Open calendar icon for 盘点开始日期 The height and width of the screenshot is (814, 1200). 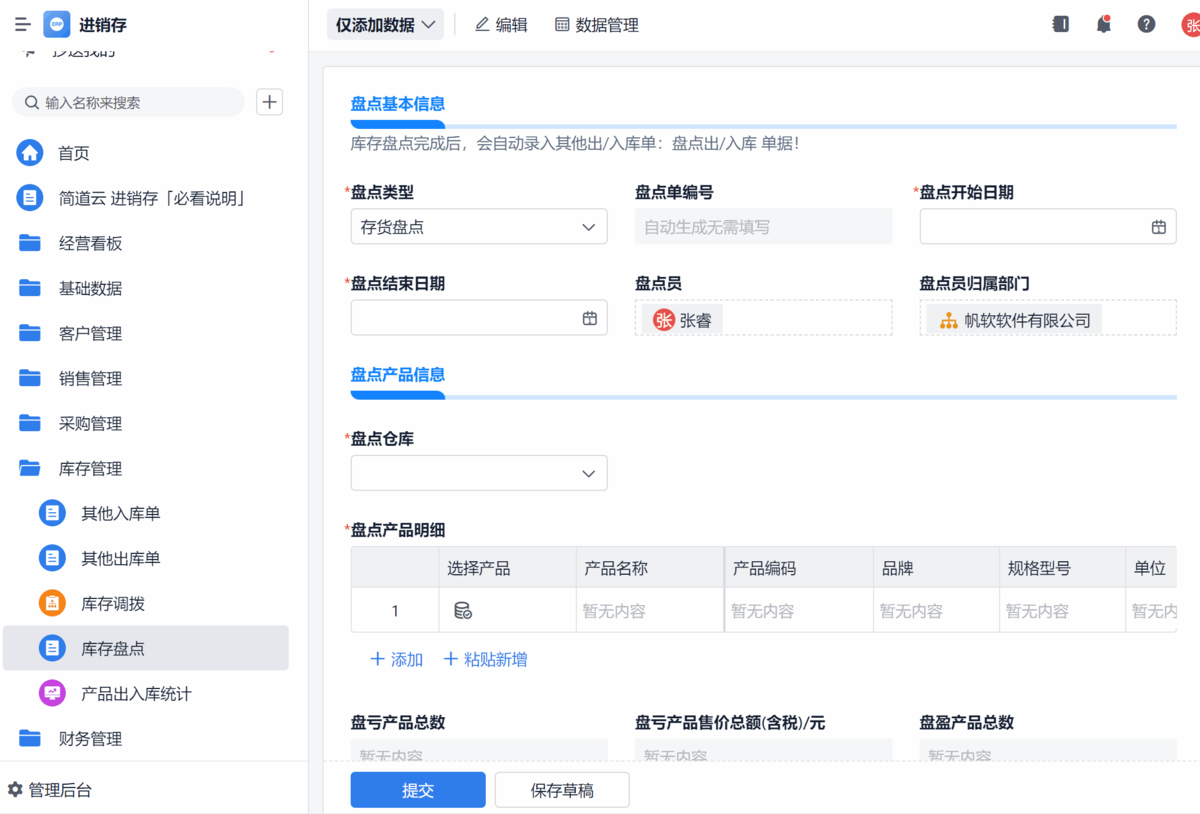click(x=1158, y=227)
